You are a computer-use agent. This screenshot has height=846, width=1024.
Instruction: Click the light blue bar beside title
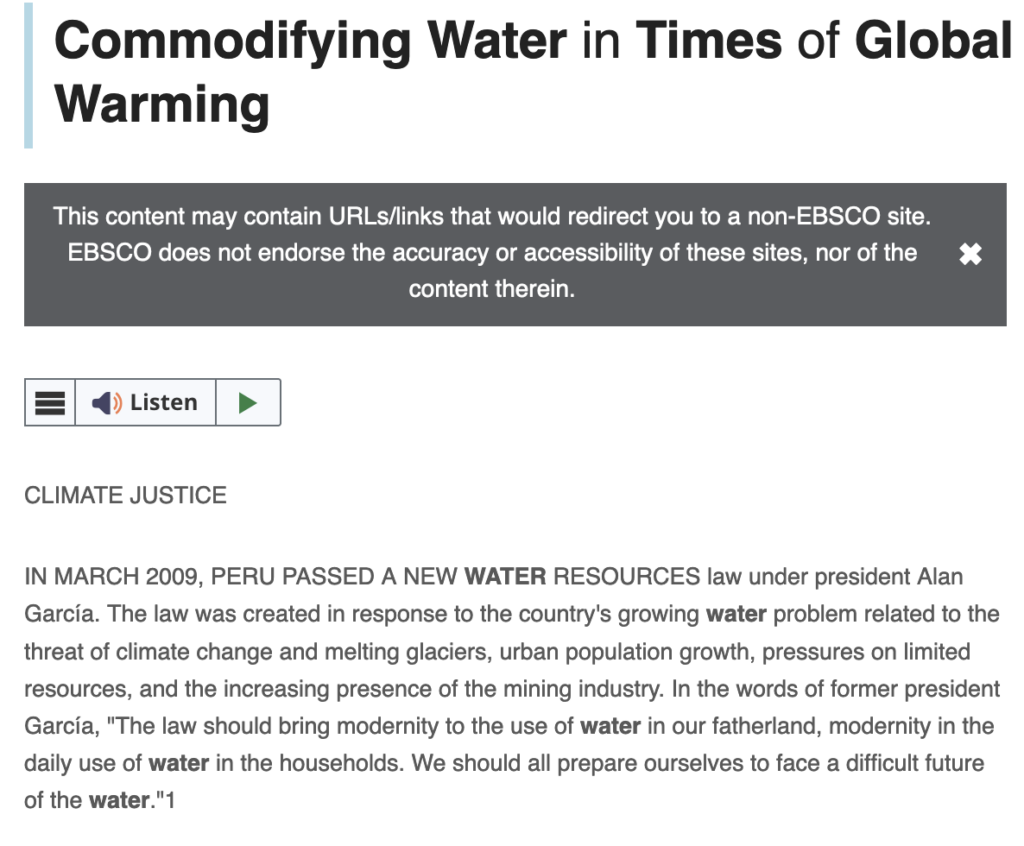point(28,75)
